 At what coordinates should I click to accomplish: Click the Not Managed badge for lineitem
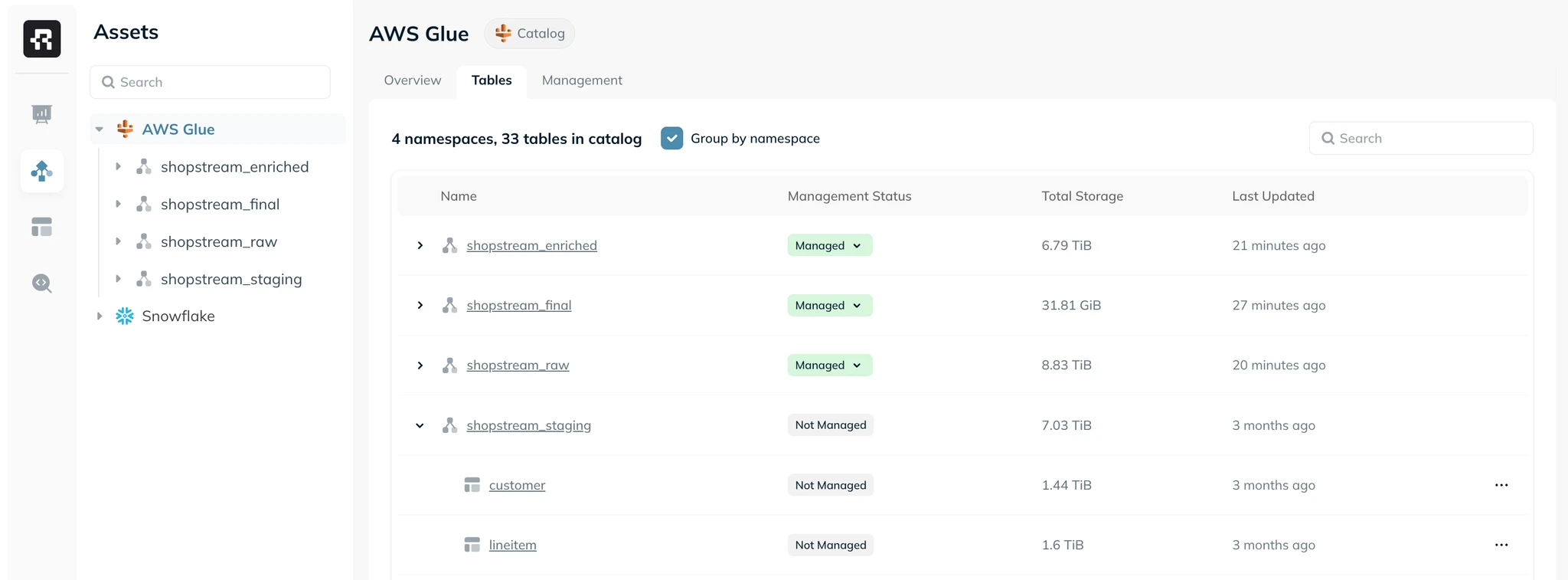coord(831,545)
